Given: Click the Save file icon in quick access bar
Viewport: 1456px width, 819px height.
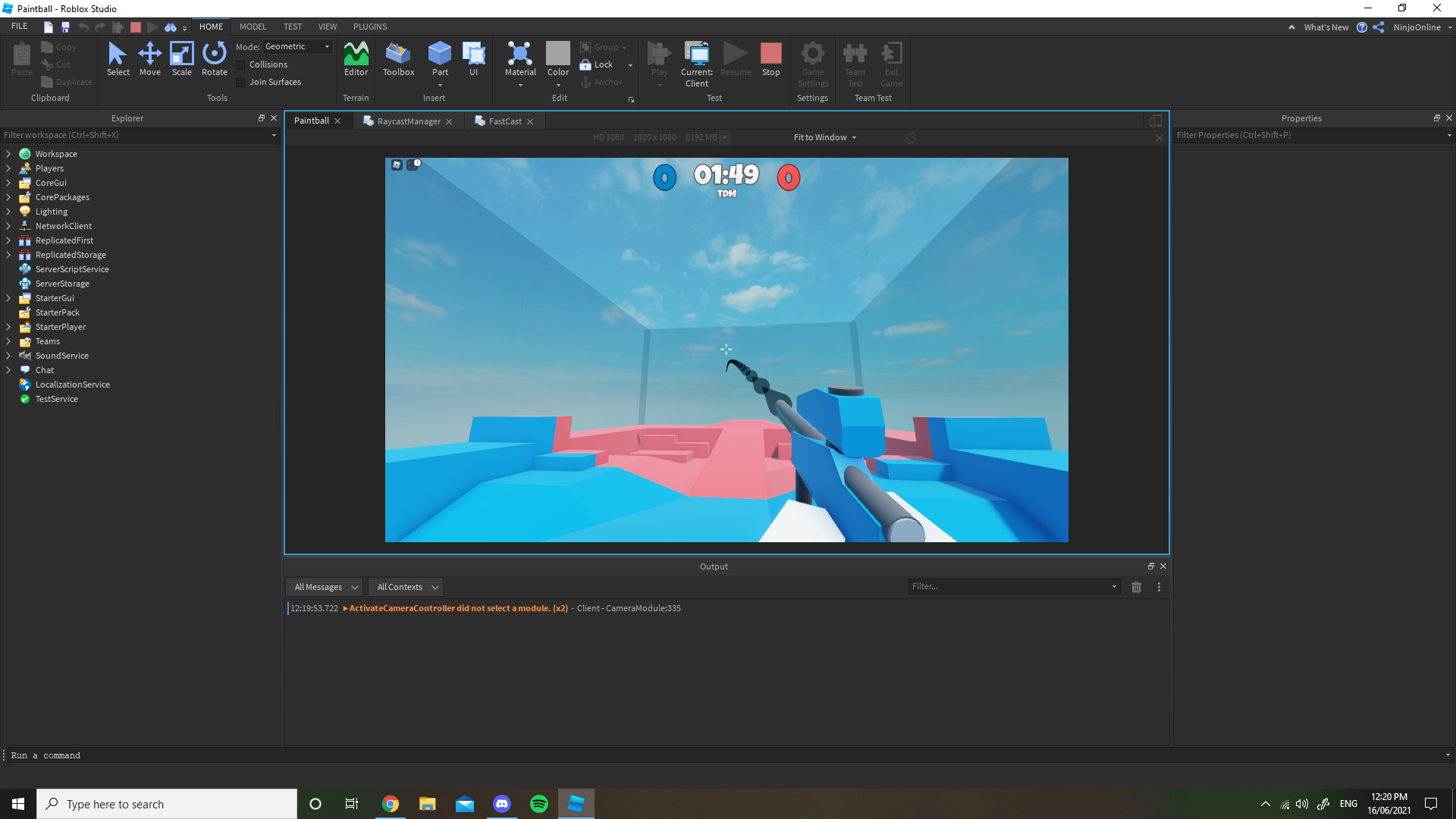Looking at the screenshot, I should [65, 27].
